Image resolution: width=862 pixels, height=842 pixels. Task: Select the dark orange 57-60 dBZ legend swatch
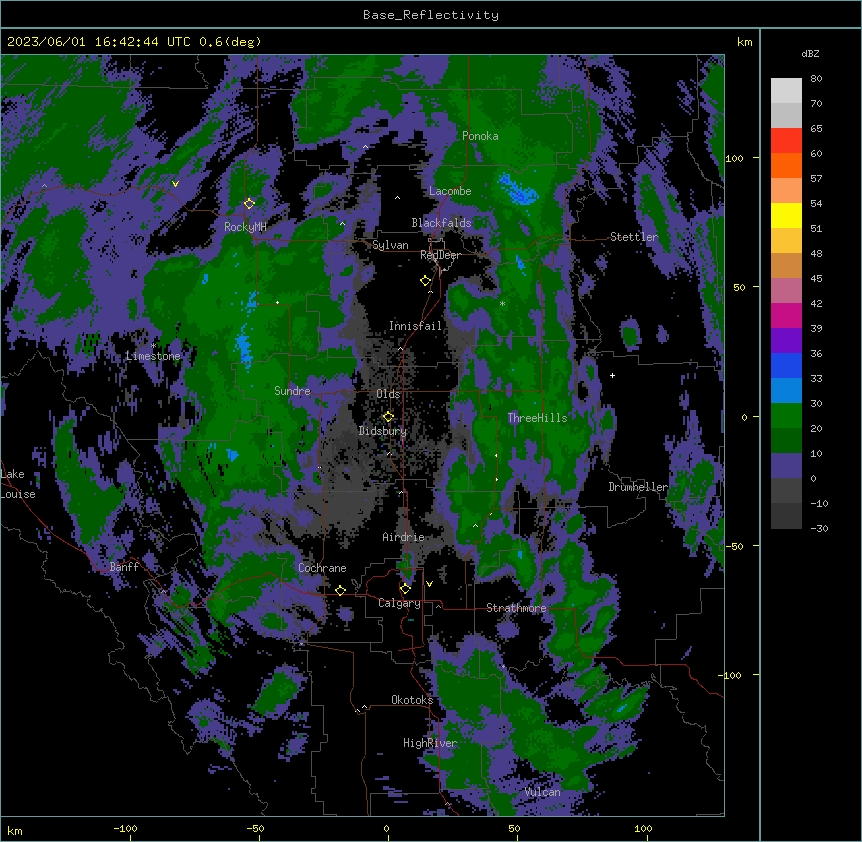click(786, 165)
